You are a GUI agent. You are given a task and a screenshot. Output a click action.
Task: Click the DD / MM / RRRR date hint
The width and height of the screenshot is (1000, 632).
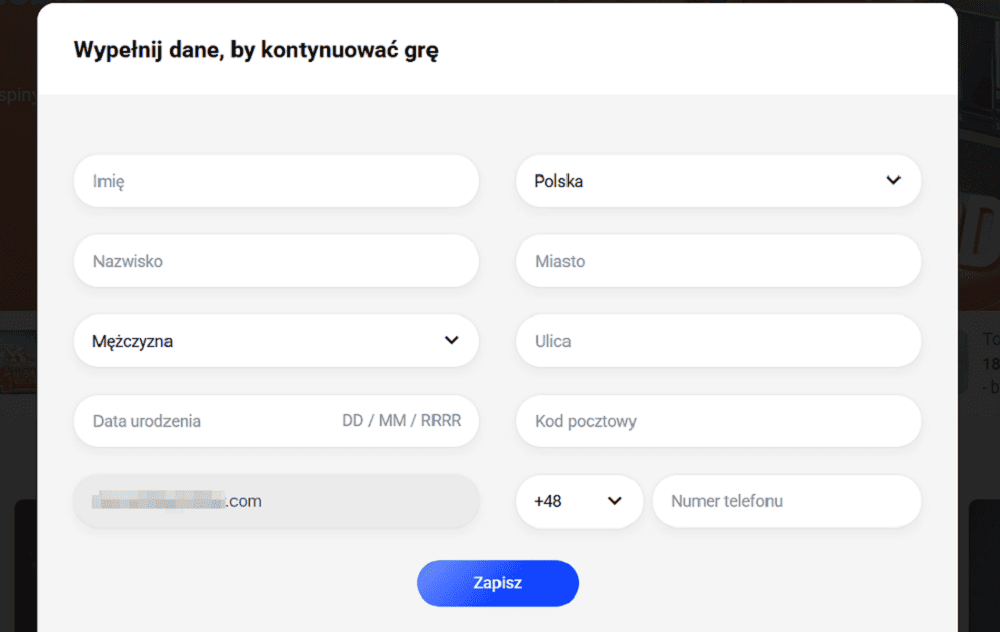[x=402, y=421]
